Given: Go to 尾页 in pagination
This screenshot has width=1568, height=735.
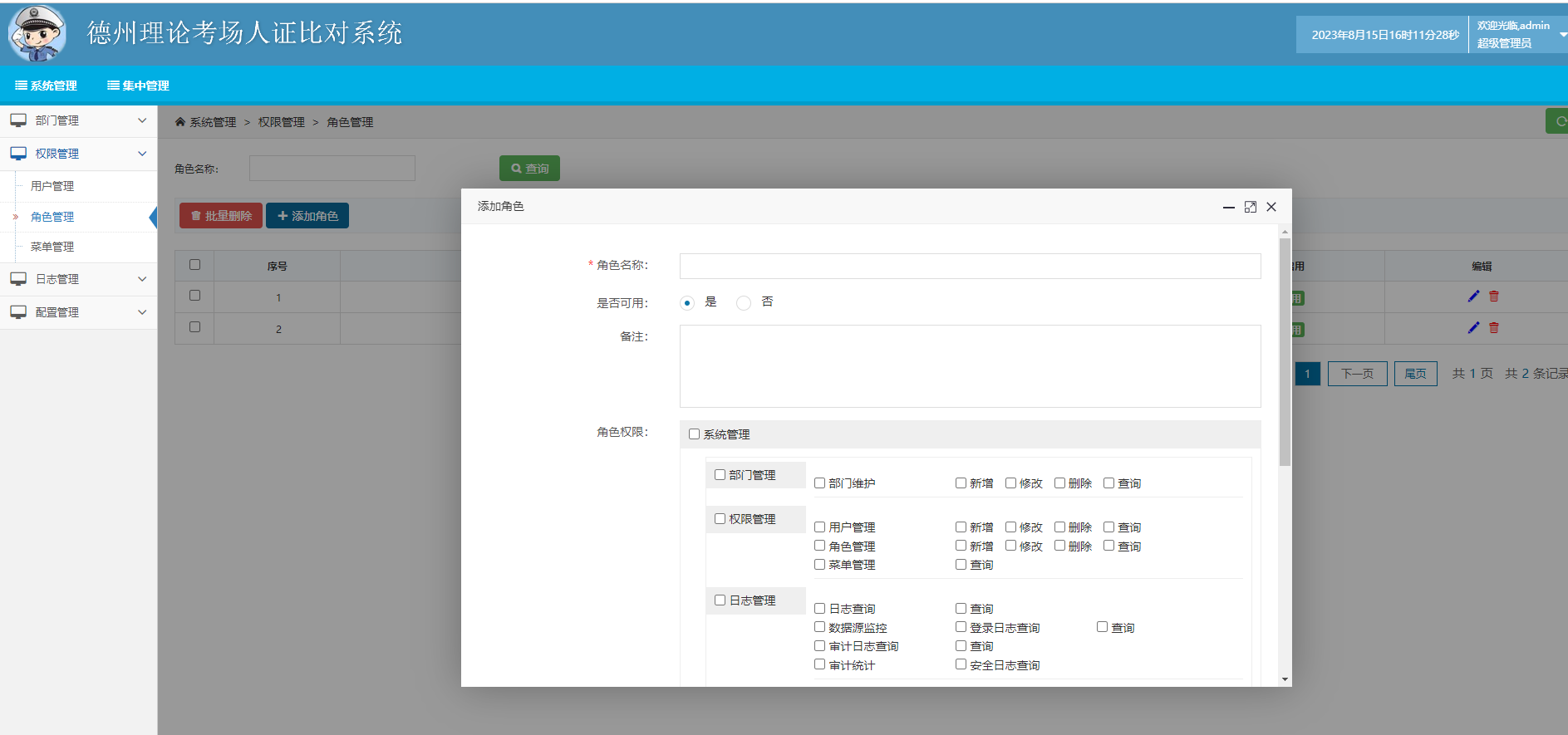Looking at the screenshot, I should click(1416, 374).
